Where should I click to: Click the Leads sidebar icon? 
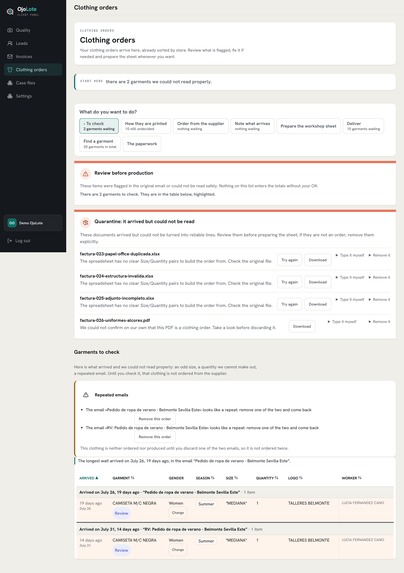tap(10, 43)
